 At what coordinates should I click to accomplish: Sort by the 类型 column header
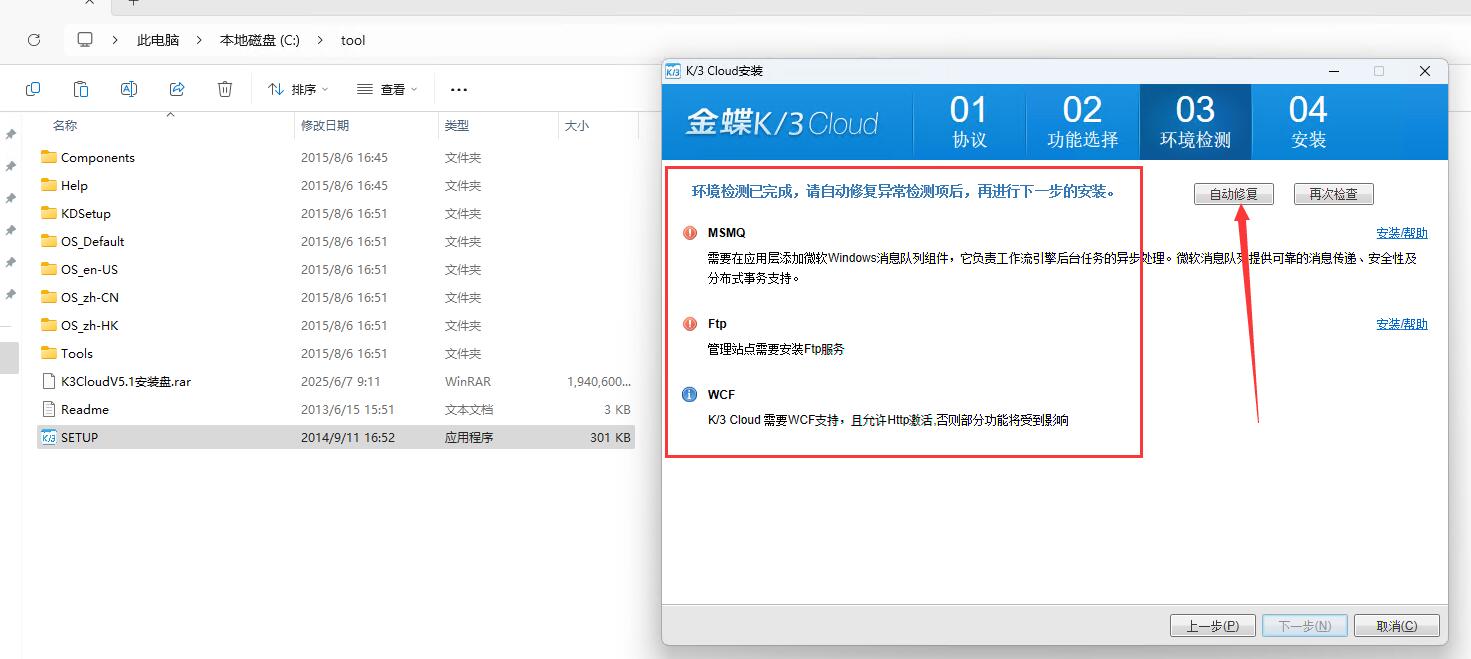[457, 126]
